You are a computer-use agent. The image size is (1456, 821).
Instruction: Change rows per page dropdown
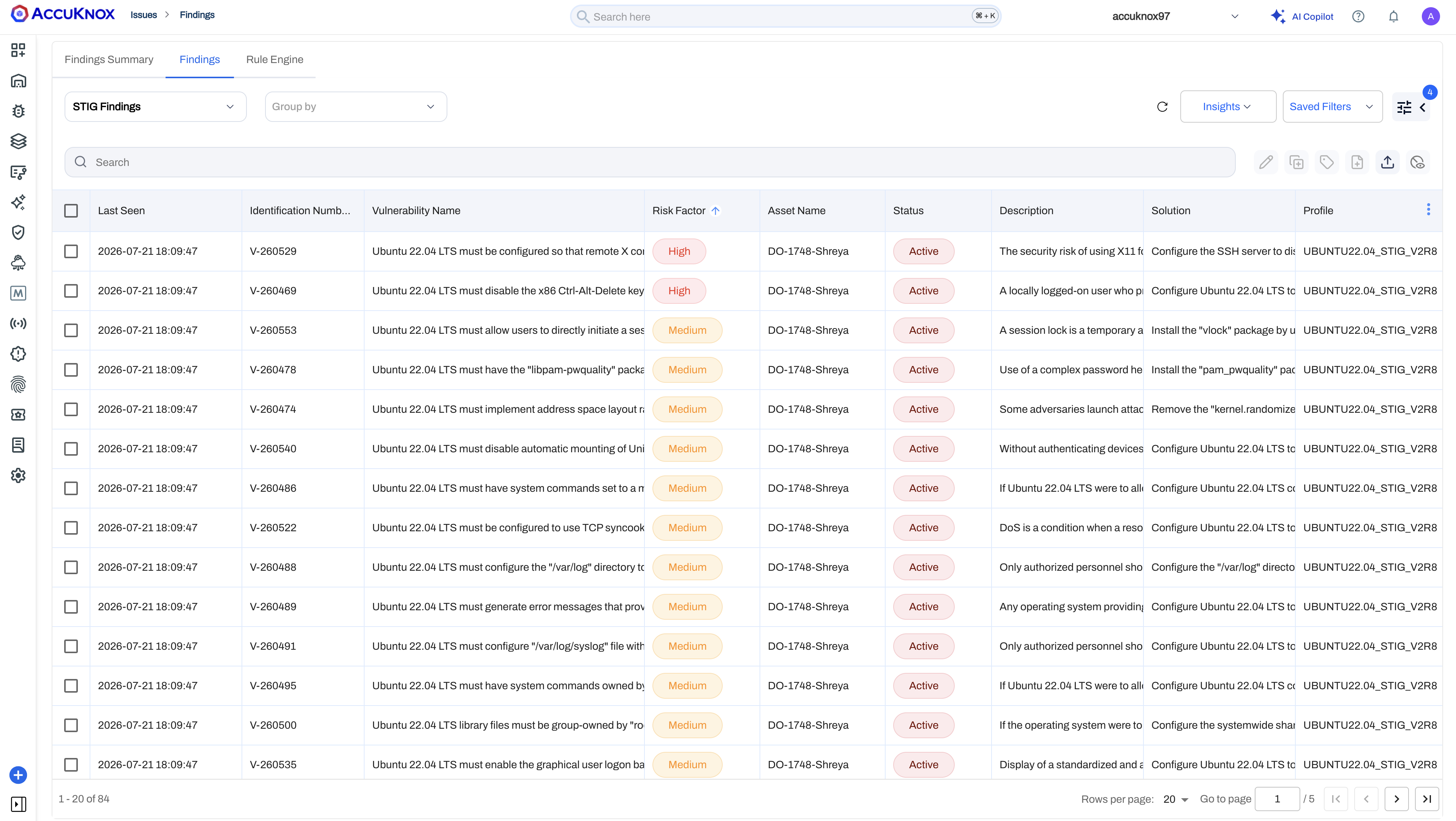click(1176, 799)
